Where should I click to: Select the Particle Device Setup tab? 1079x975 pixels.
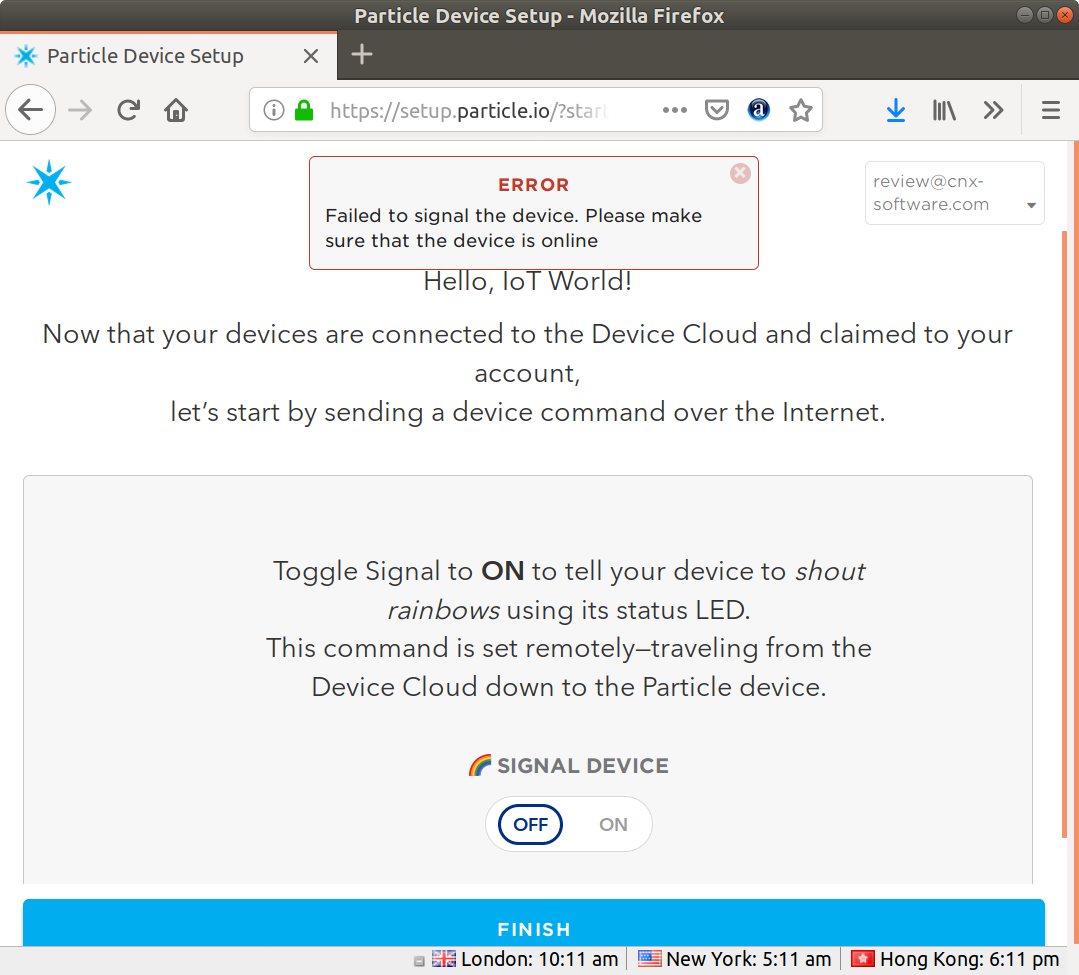point(169,56)
